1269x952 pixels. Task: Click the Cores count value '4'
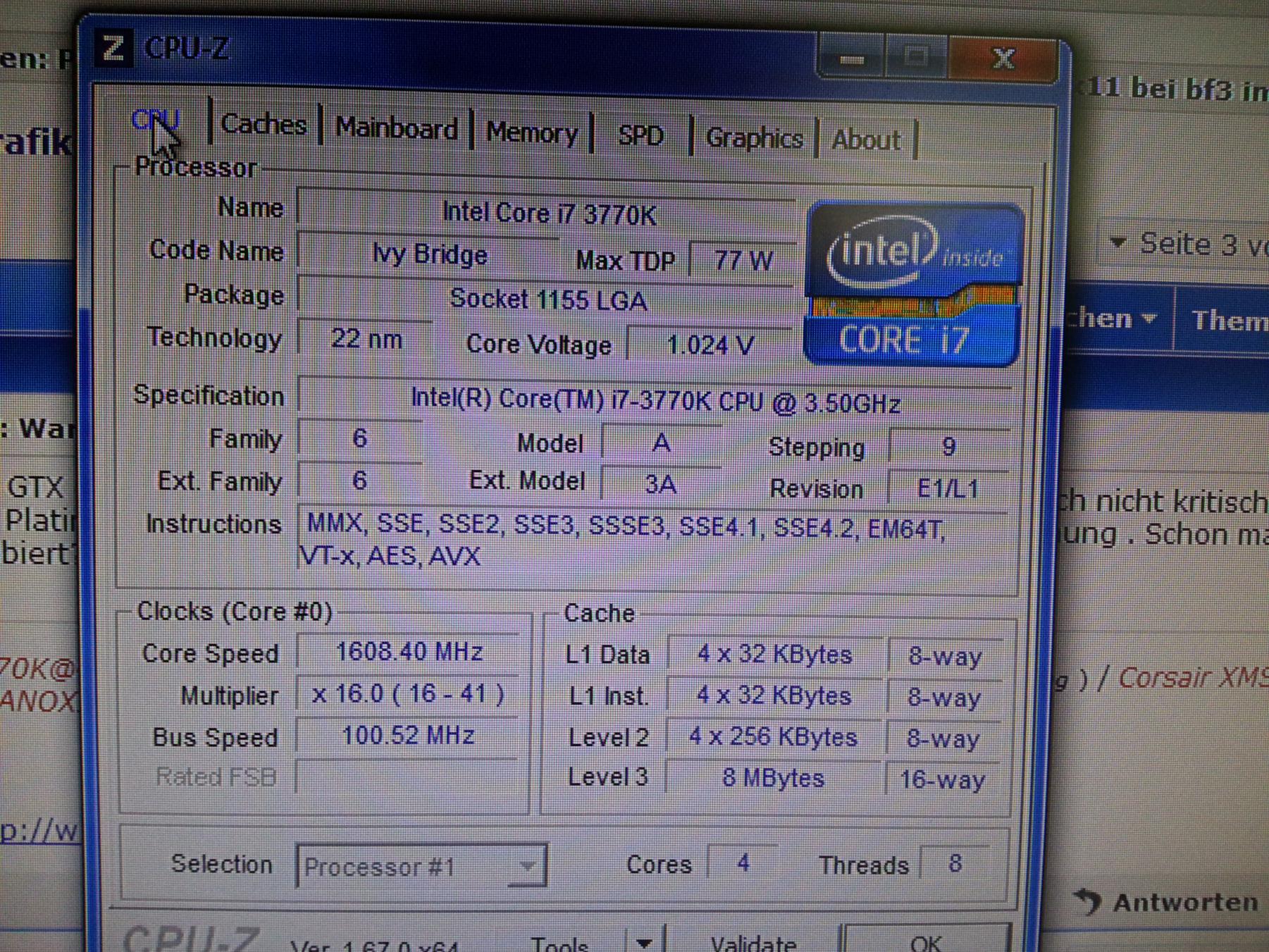743,863
